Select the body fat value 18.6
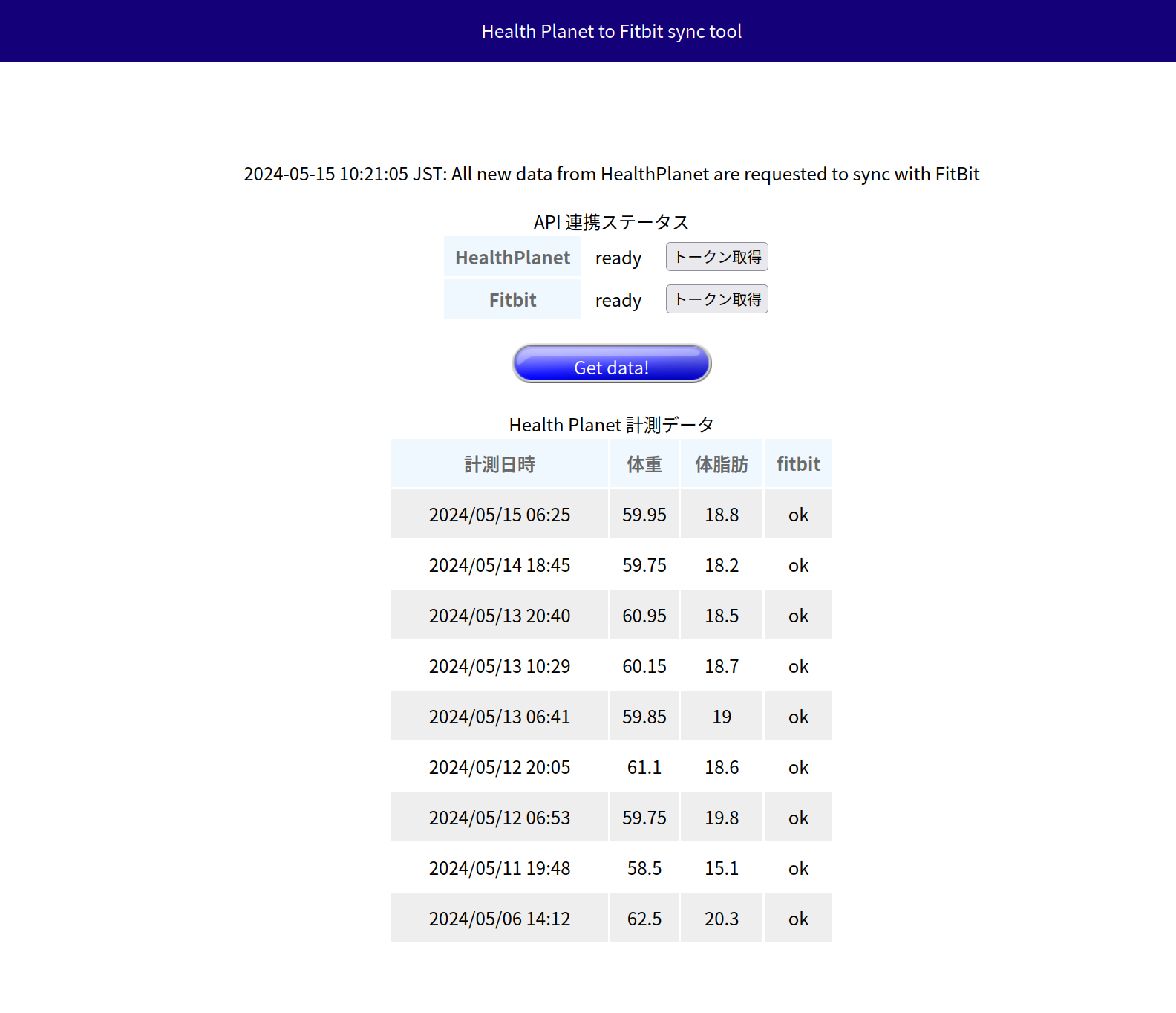 coord(722,766)
